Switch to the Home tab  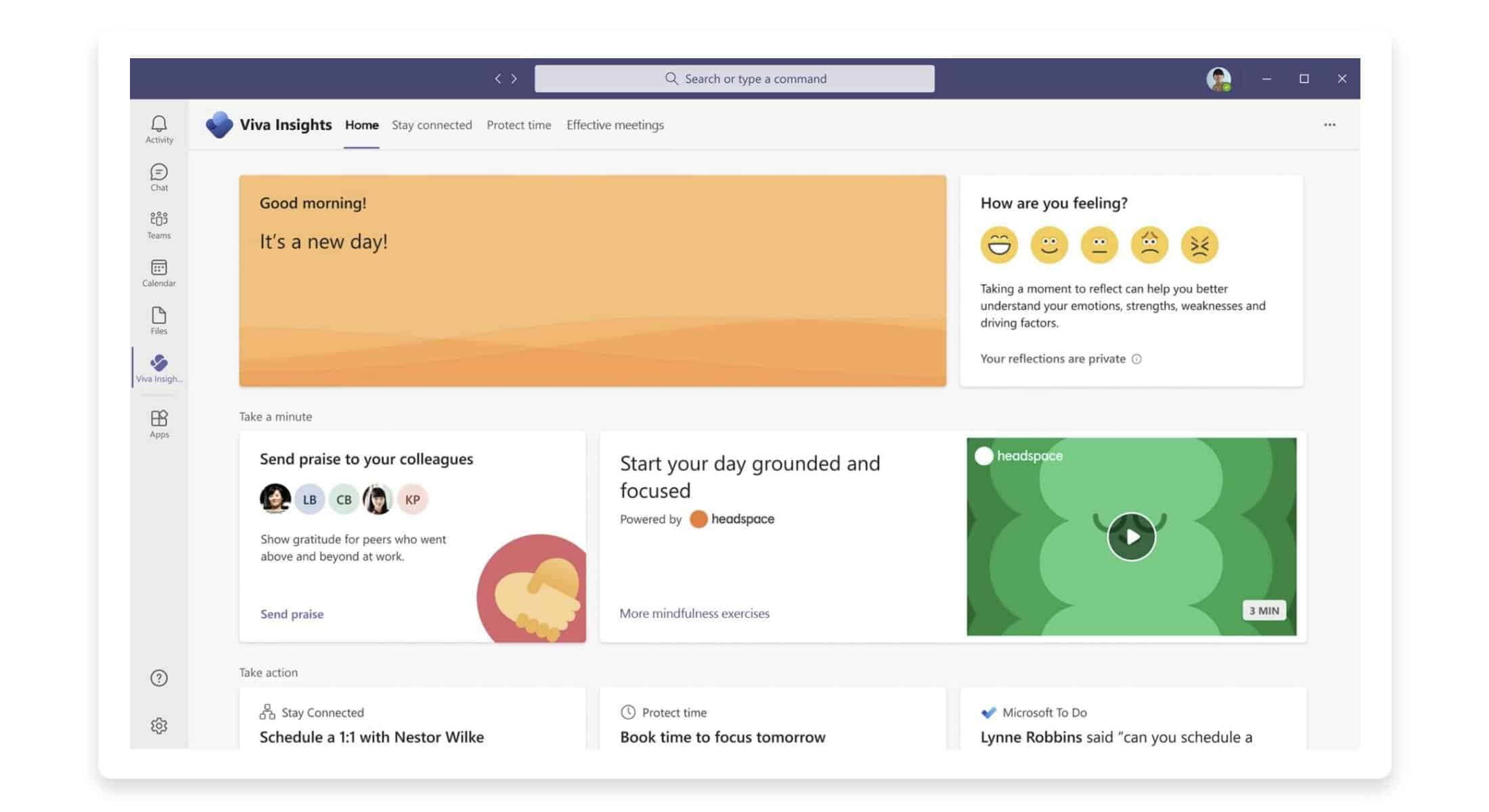pos(361,125)
